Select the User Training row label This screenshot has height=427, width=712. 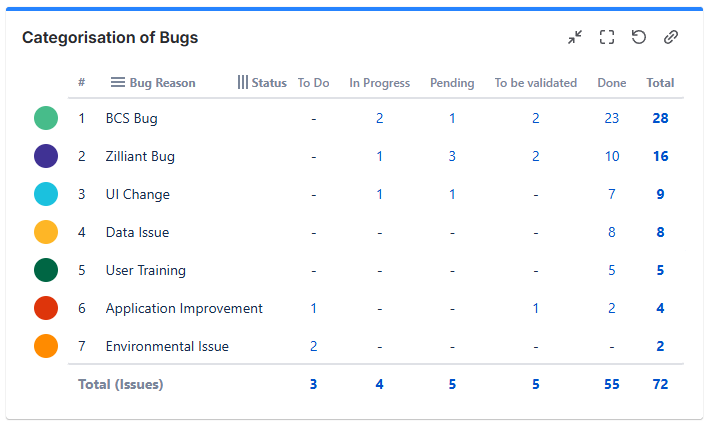pyautogui.click(x=146, y=270)
